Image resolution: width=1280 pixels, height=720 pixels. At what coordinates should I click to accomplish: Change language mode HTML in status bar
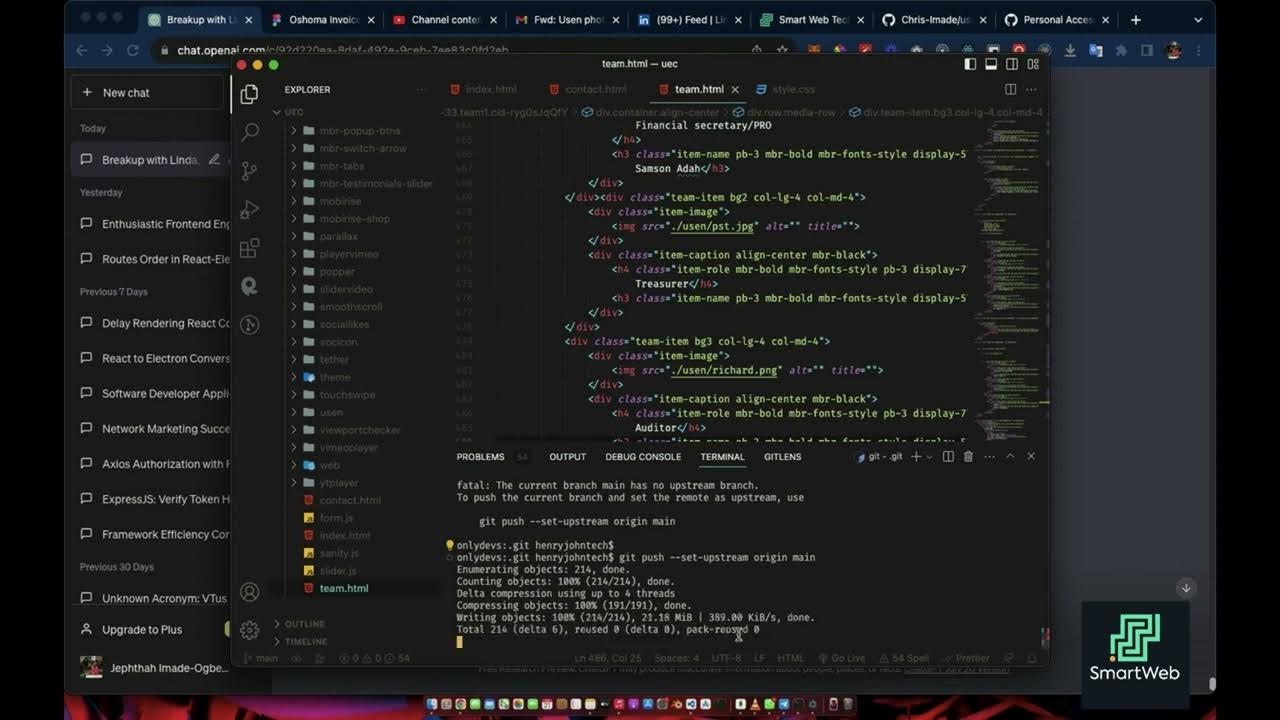coord(790,658)
